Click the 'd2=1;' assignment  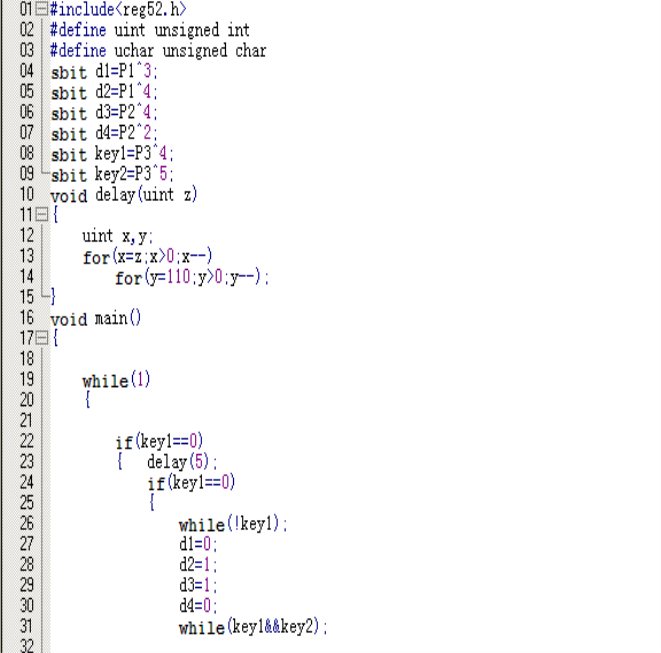tap(198, 565)
